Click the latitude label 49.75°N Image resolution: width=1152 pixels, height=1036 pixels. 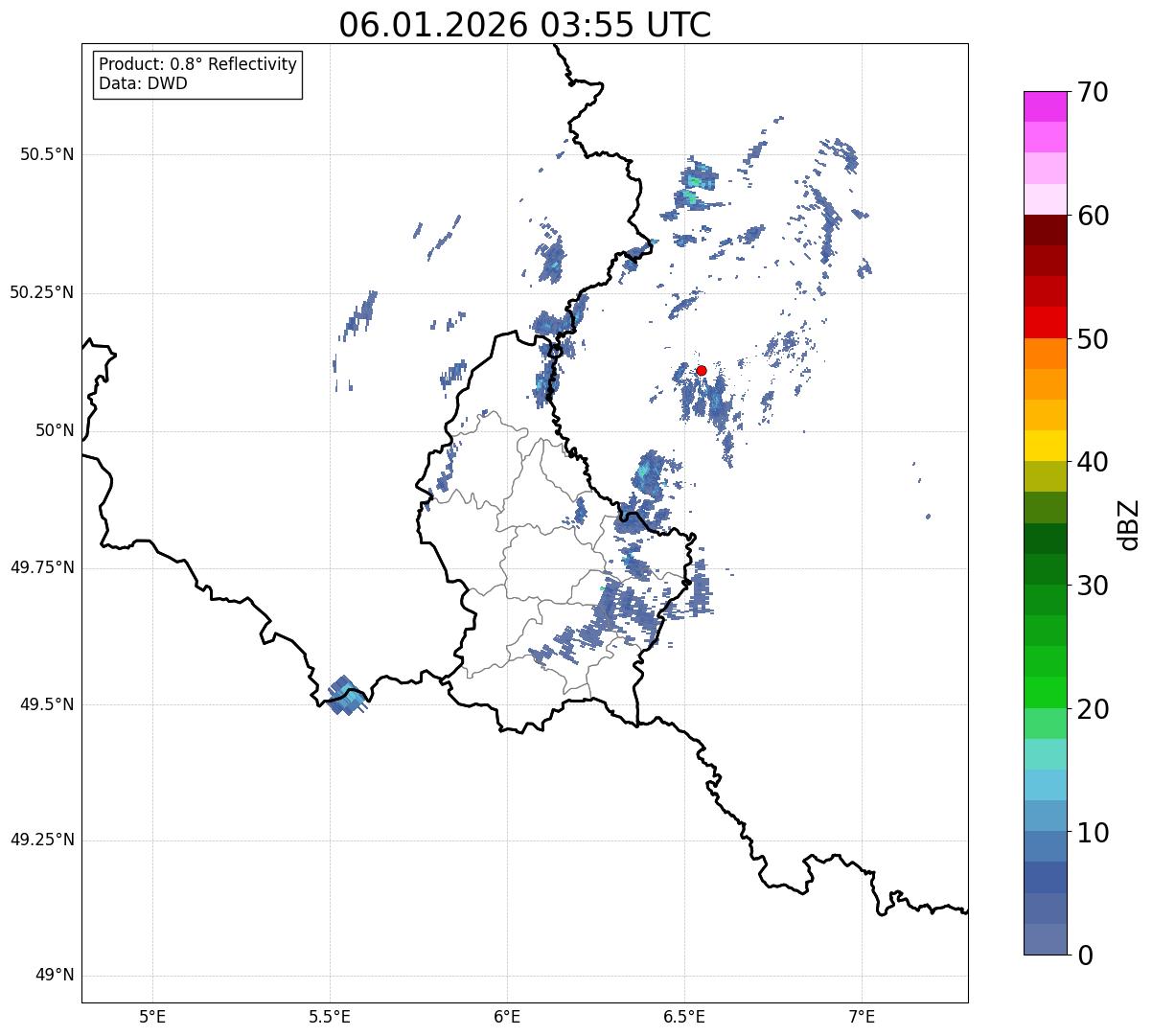(x=41, y=567)
